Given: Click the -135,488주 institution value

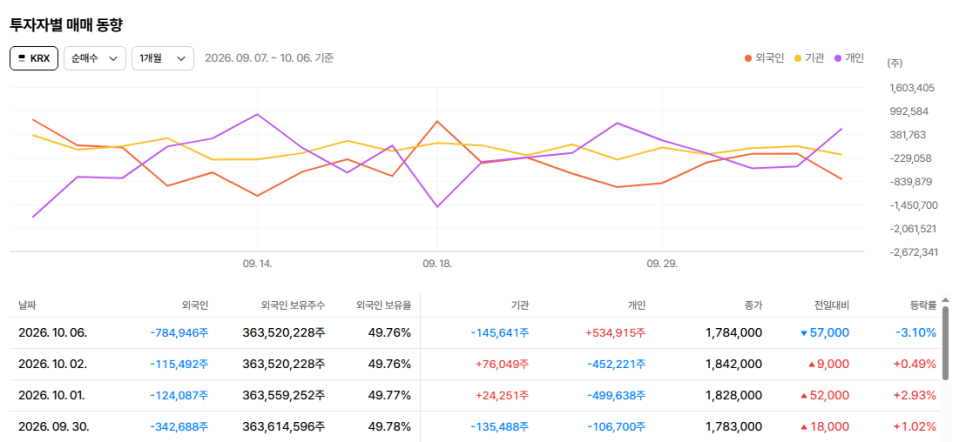Looking at the screenshot, I should (x=500, y=427).
